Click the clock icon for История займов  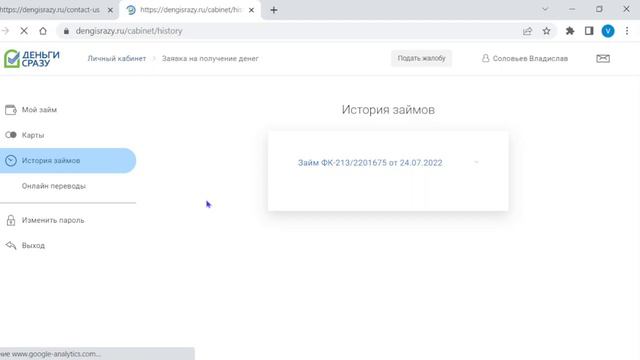tap(11, 160)
